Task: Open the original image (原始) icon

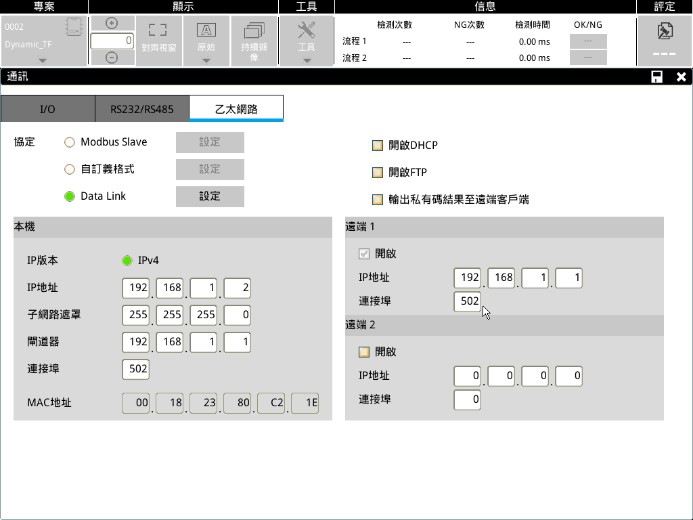Action: 205,32
